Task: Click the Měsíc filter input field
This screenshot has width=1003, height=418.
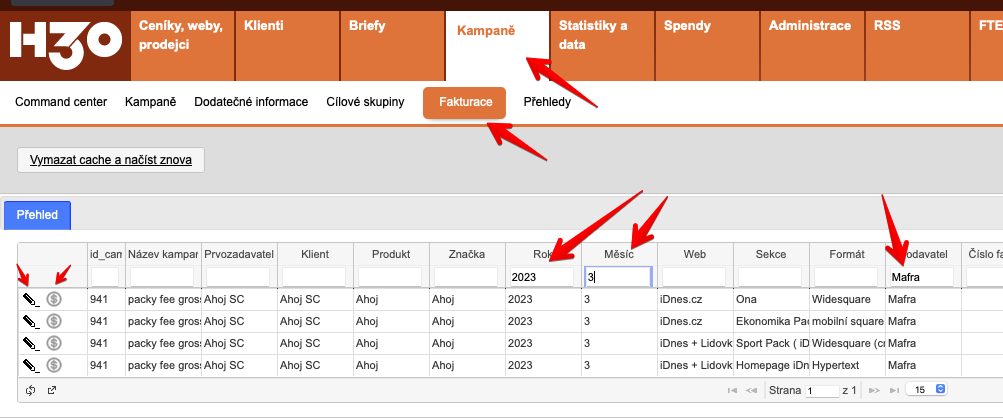Action: pyautogui.click(x=618, y=276)
